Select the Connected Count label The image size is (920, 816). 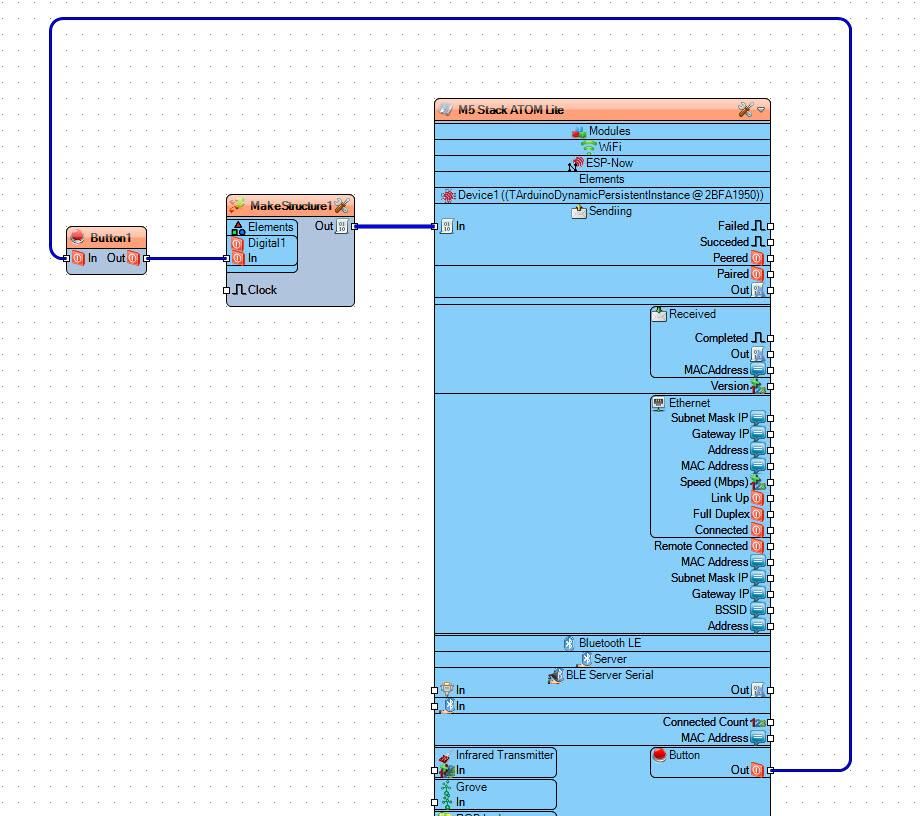pyautogui.click(x=705, y=722)
